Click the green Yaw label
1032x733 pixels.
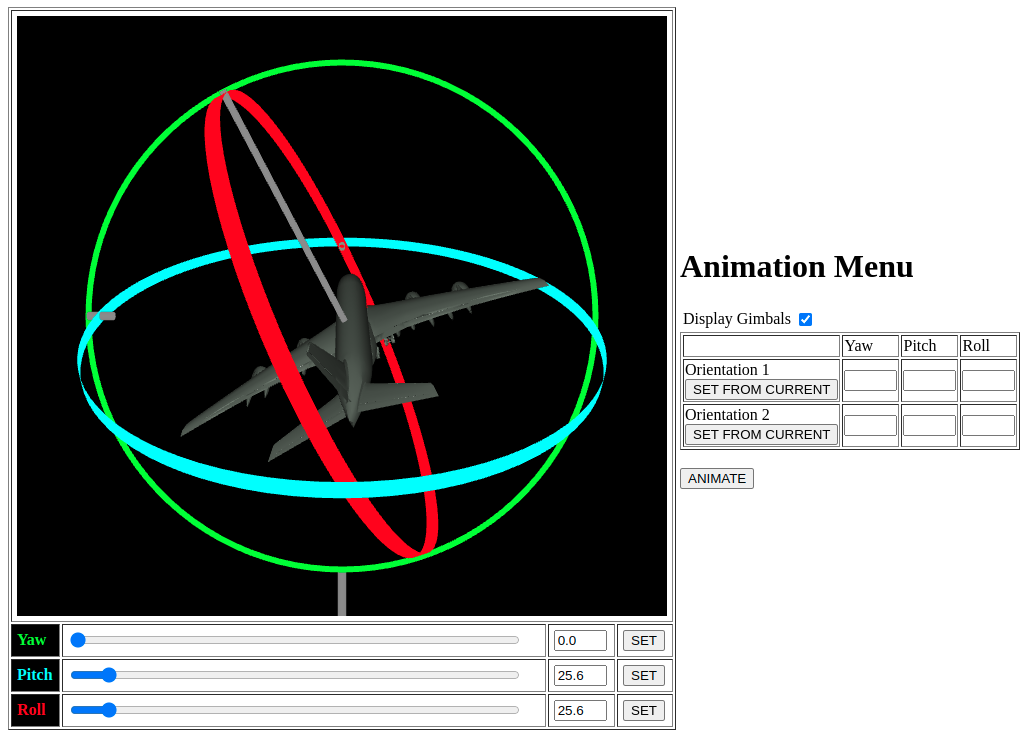pyautogui.click(x=32, y=640)
